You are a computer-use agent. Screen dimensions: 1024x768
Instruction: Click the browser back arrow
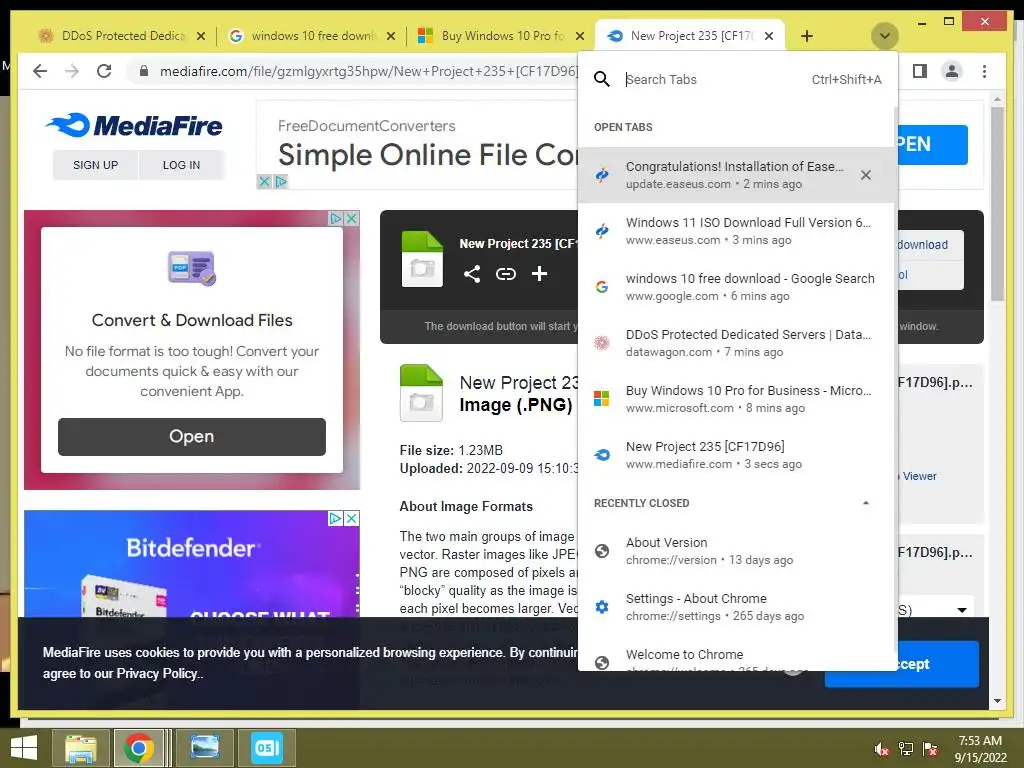[40, 71]
